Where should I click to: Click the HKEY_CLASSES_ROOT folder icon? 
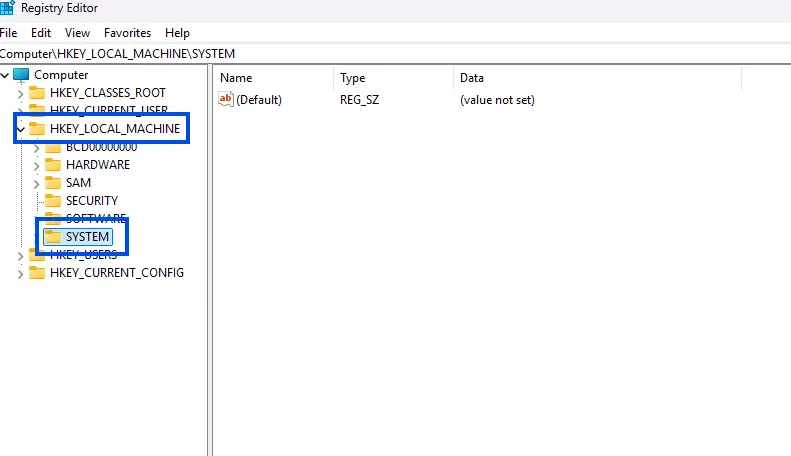37,93
